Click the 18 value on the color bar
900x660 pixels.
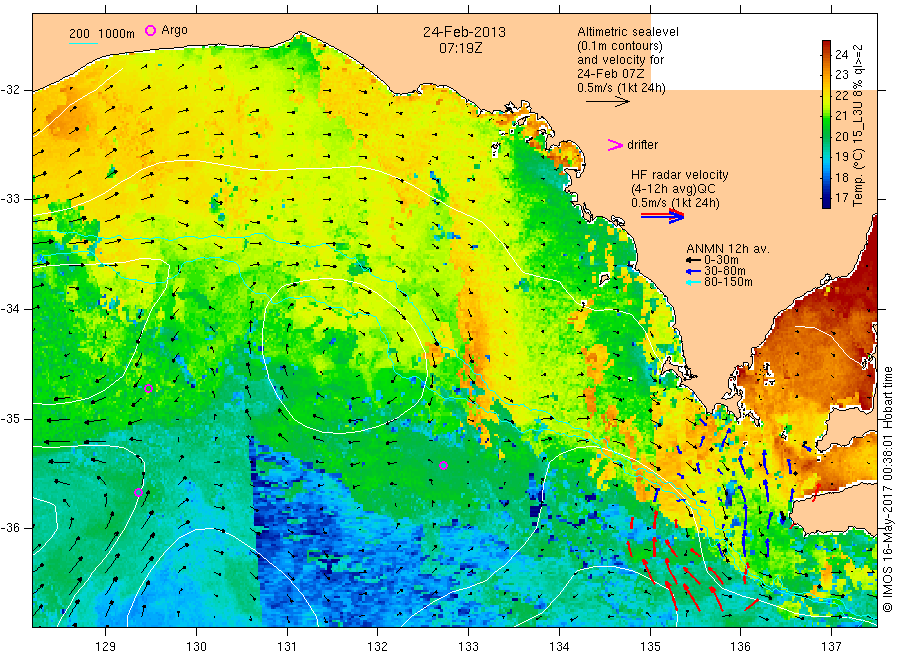point(841,177)
